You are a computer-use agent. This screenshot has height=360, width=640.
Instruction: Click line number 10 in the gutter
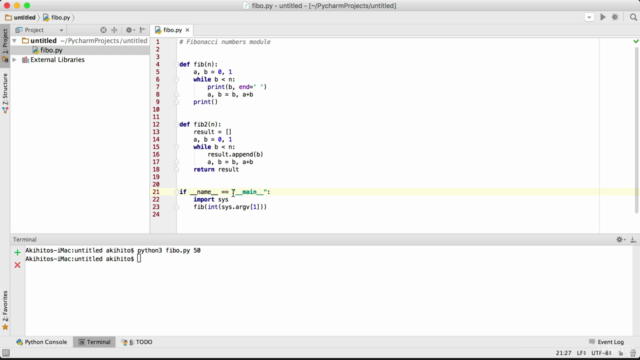click(x=156, y=109)
